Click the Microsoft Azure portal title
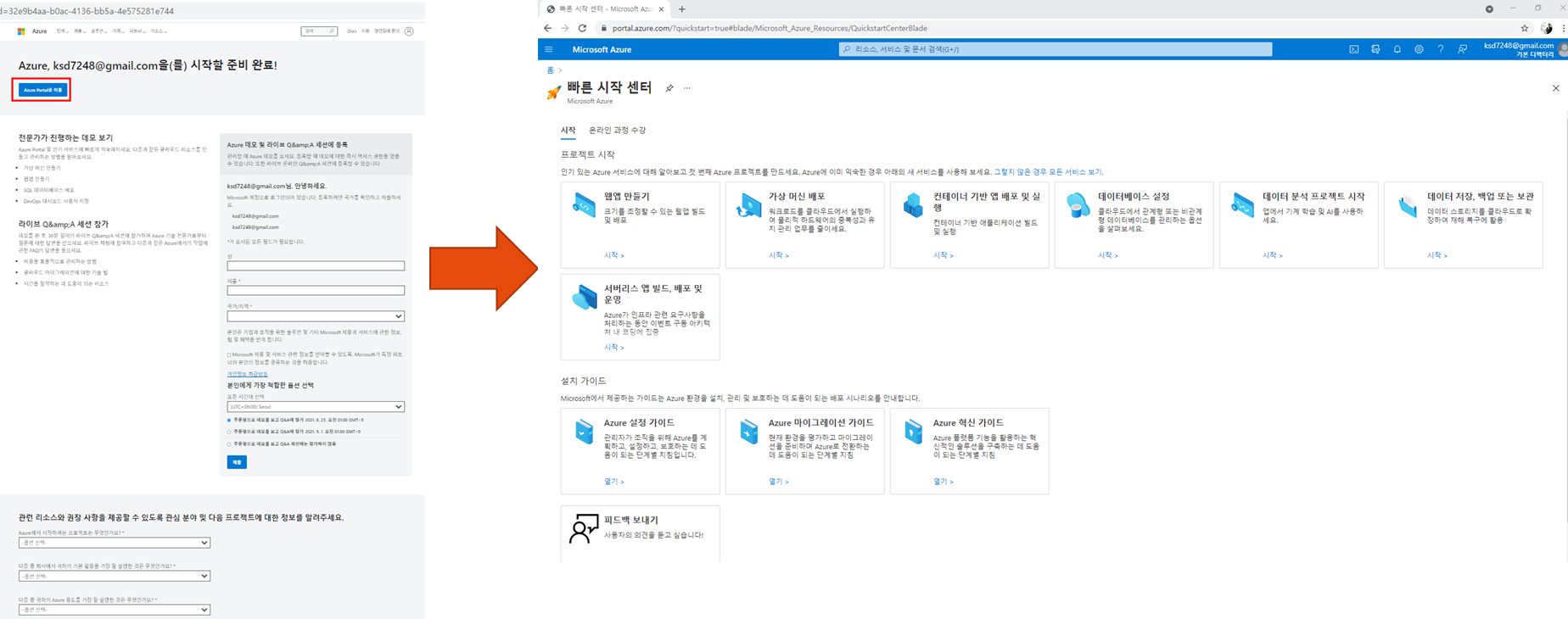The image size is (1568, 619). [602, 50]
